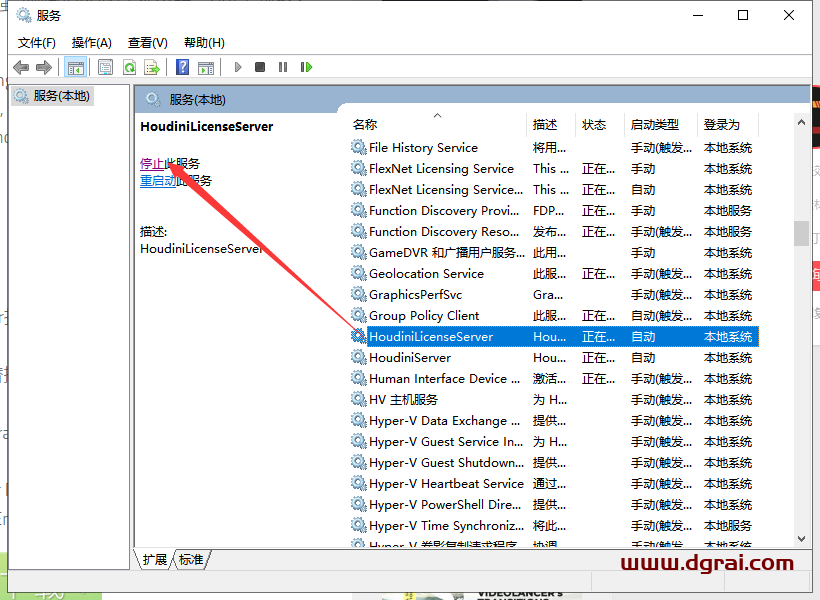820x600 pixels.
Task: Select GameDVR 和广播用户服务 row
Action: (554, 253)
